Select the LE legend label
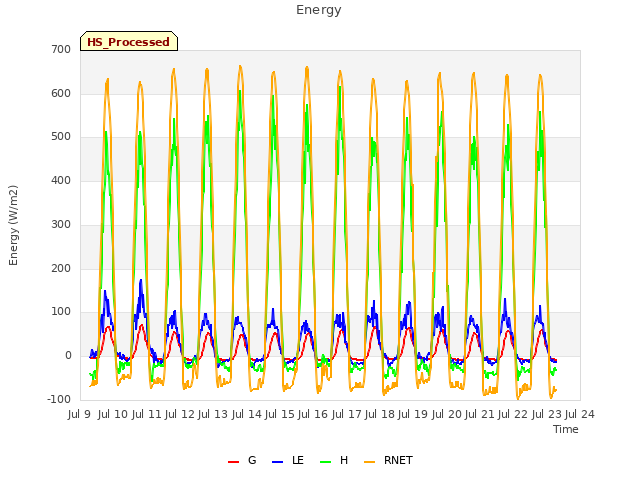This screenshot has width=640, height=480. pyautogui.click(x=298, y=460)
